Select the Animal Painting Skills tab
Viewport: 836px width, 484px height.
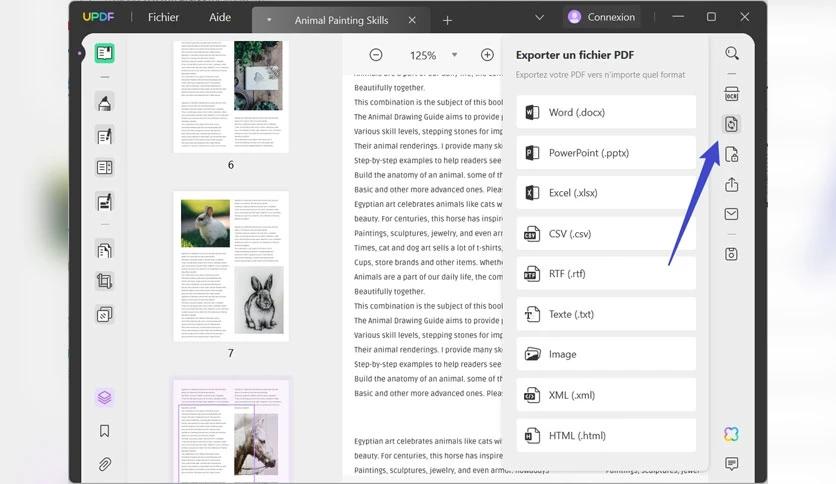(x=341, y=20)
